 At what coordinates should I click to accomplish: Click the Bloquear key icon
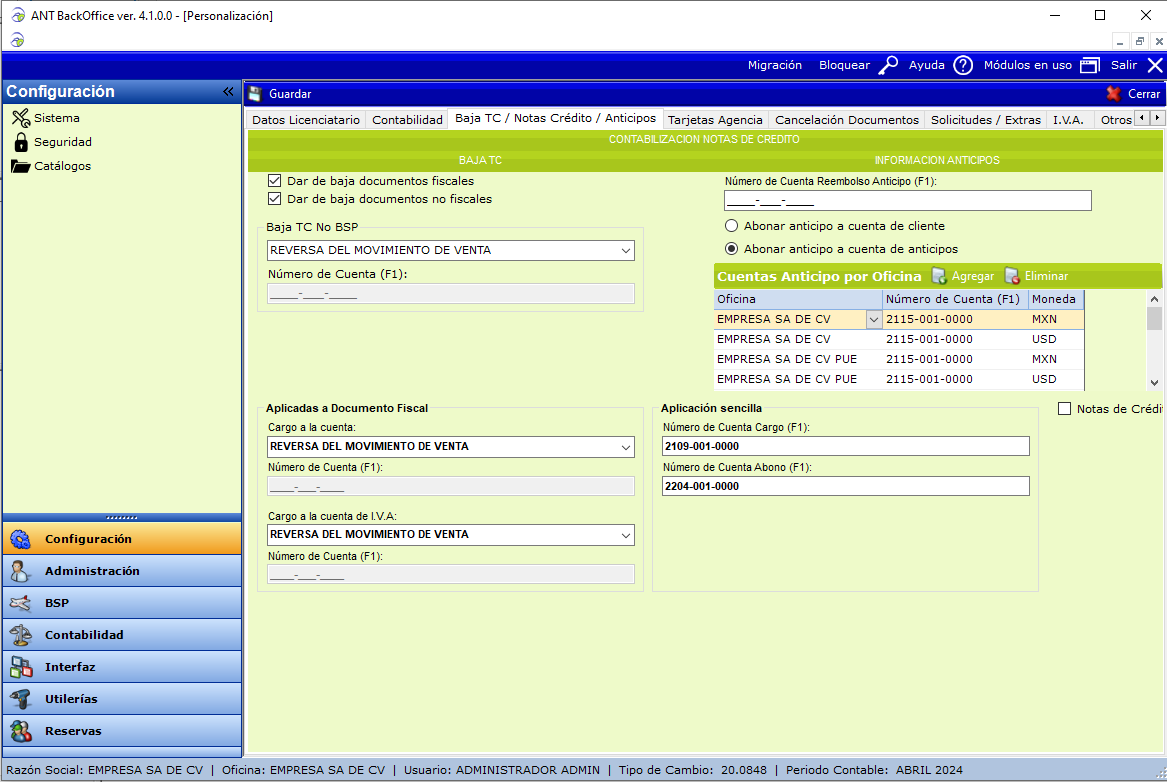[888, 65]
